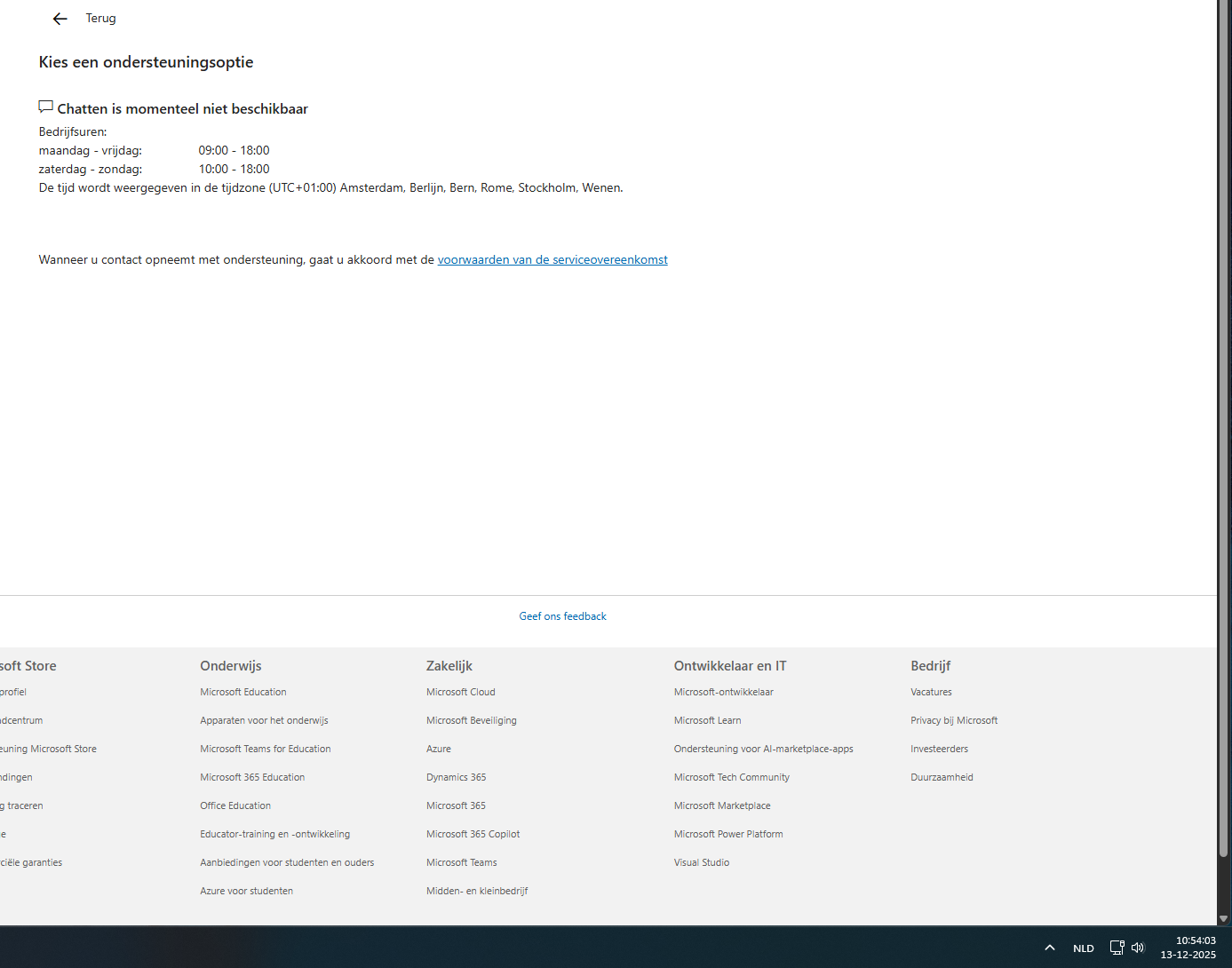Open Microsoft 365 Copilot link
1232x968 pixels.
[x=473, y=834]
